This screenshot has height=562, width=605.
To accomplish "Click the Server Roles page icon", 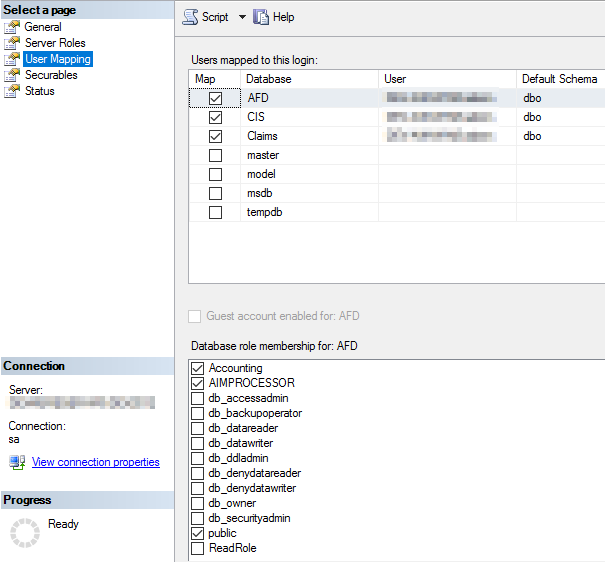I will tap(12, 43).
